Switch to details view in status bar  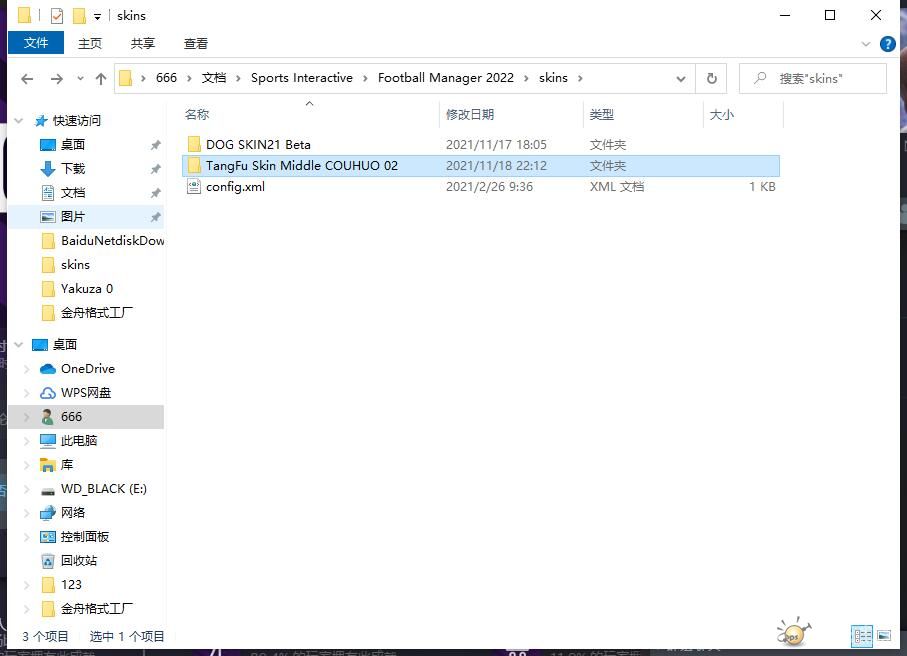click(862, 636)
